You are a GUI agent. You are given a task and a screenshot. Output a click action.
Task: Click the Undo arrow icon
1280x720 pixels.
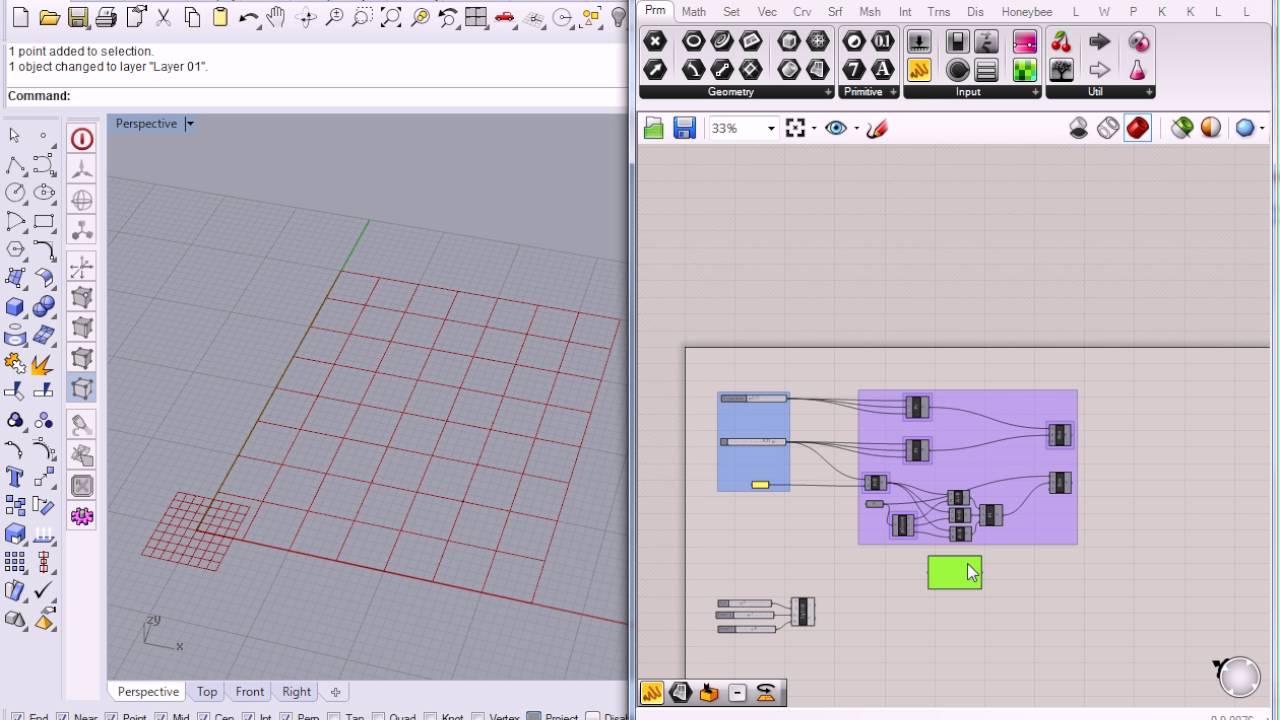point(250,17)
